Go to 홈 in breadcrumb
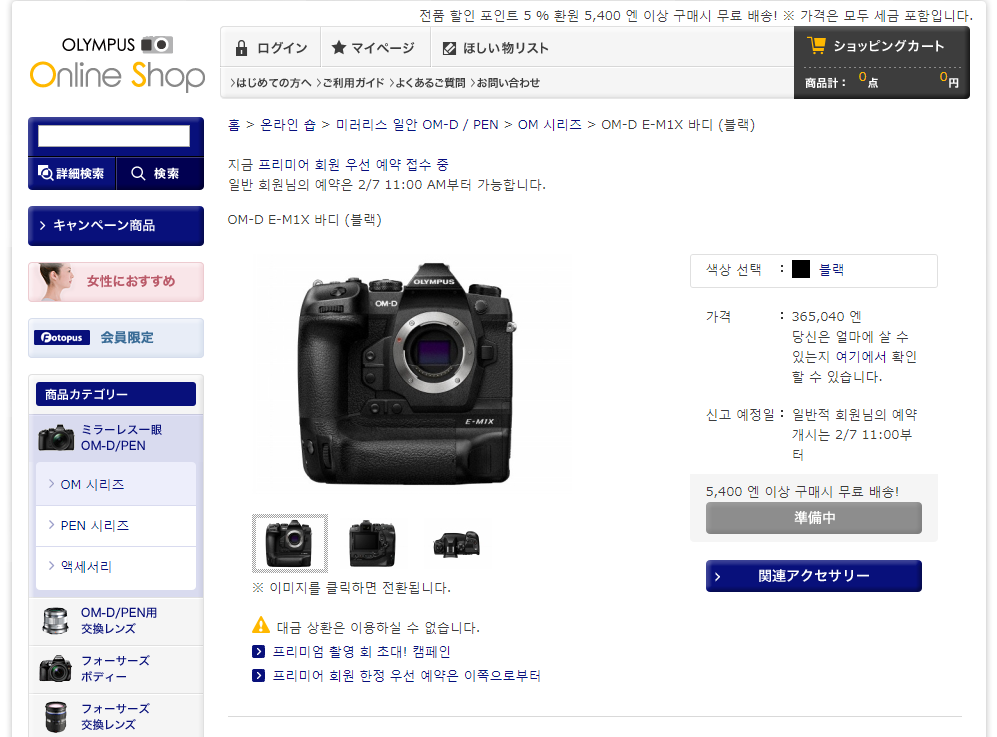997x737 pixels. point(234,125)
